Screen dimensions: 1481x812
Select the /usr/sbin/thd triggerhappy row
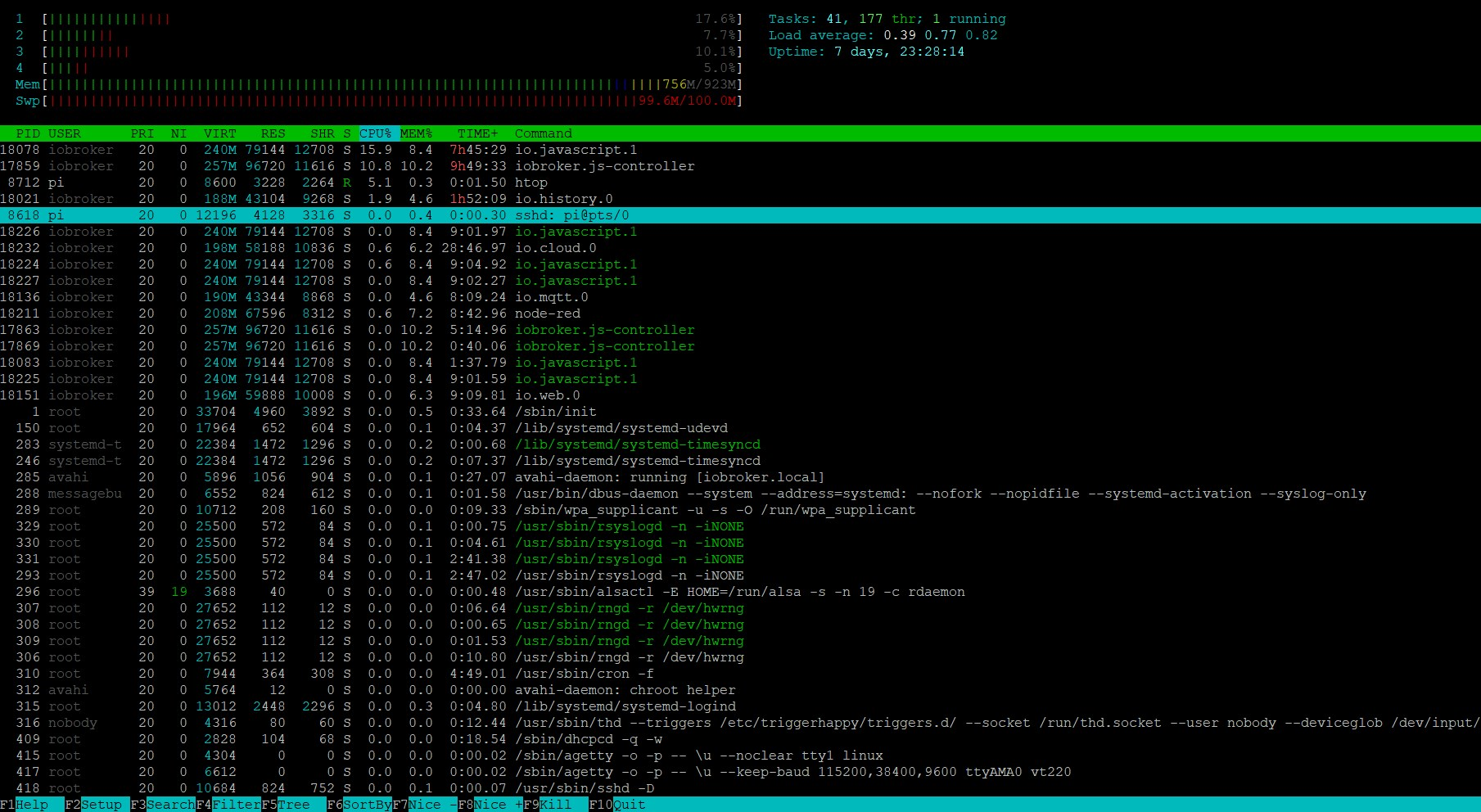tap(740, 723)
